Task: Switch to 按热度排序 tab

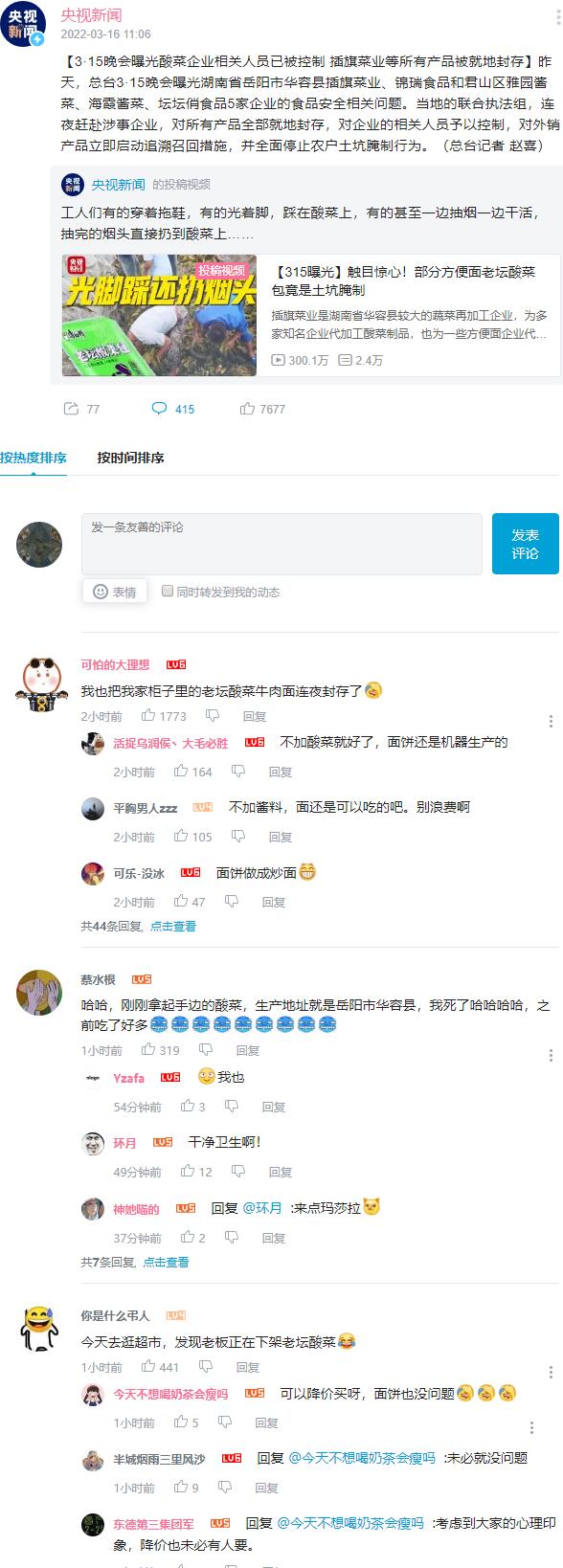Action: (x=34, y=458)
